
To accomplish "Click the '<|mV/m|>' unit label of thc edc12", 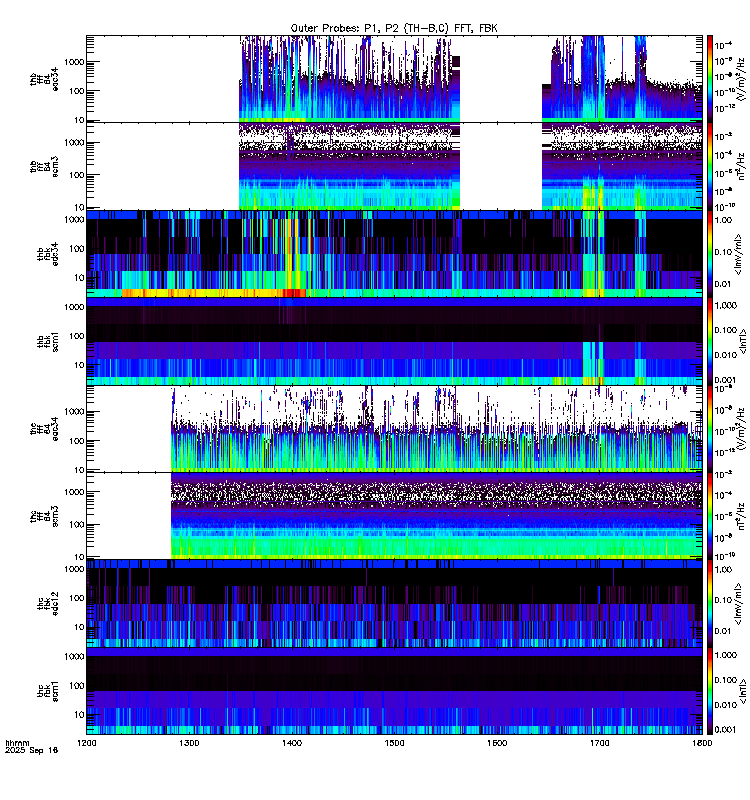I will (738, 604).
